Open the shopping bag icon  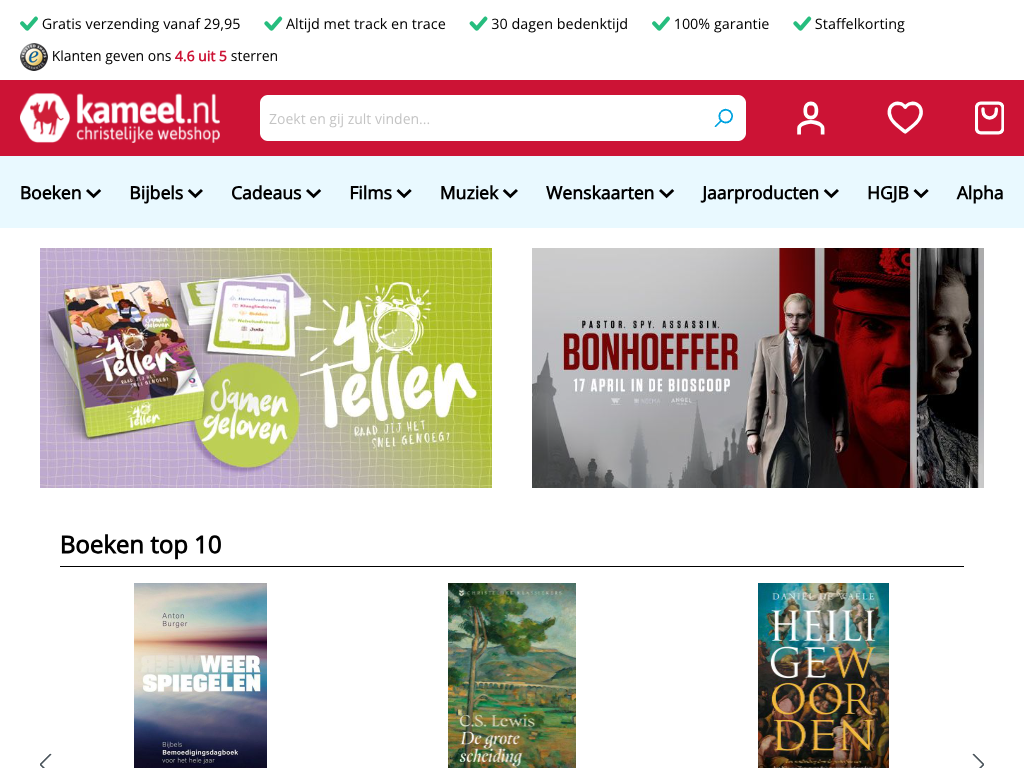[989, 118]
